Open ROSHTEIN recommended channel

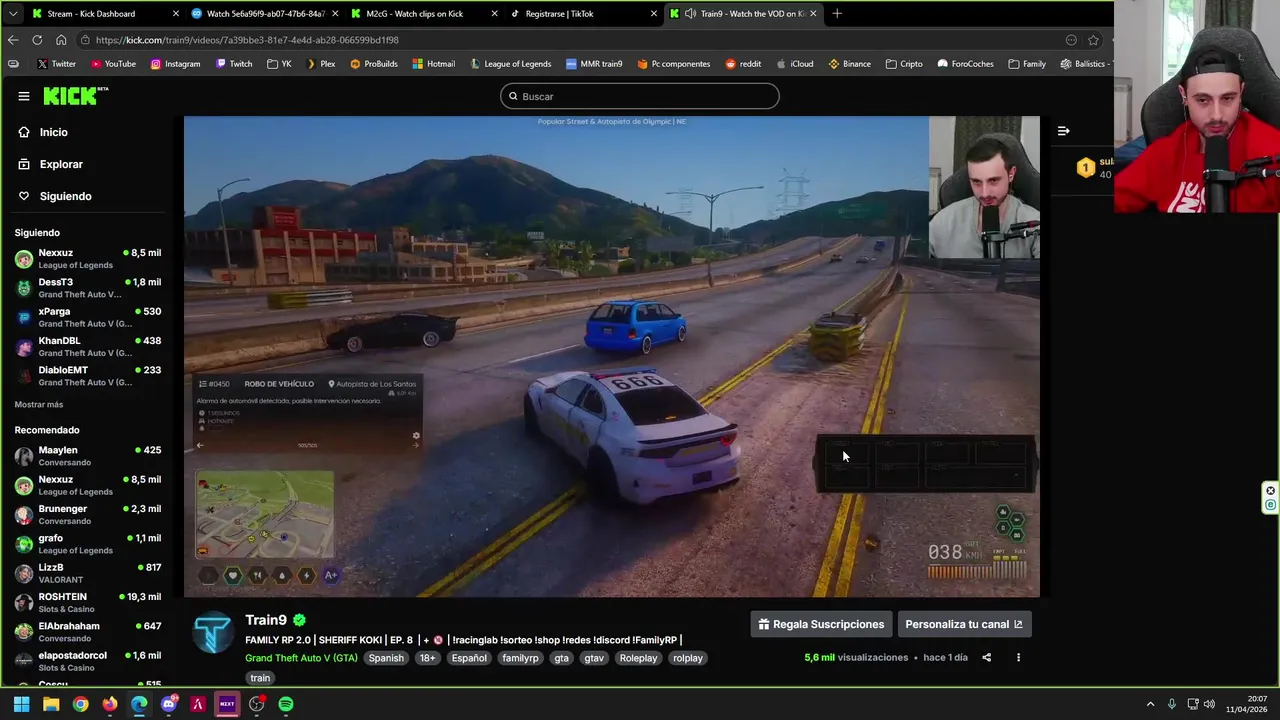[x=87, y=602]
